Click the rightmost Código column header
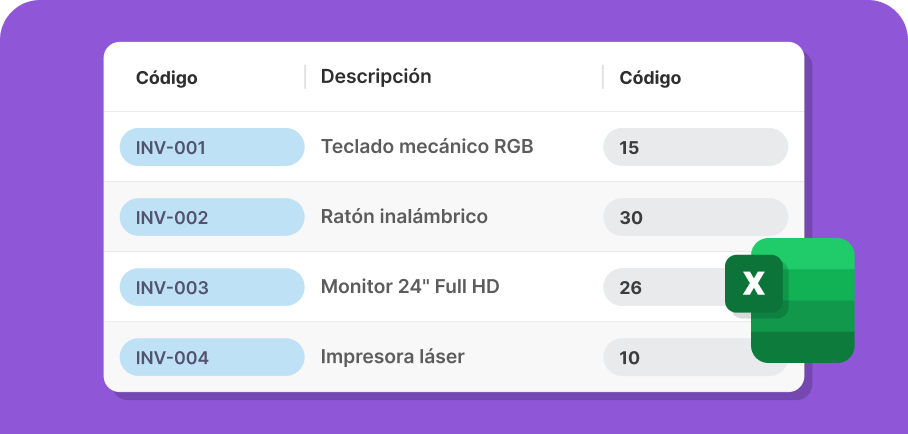The image size is (908, 434). [x=650, y=78]
